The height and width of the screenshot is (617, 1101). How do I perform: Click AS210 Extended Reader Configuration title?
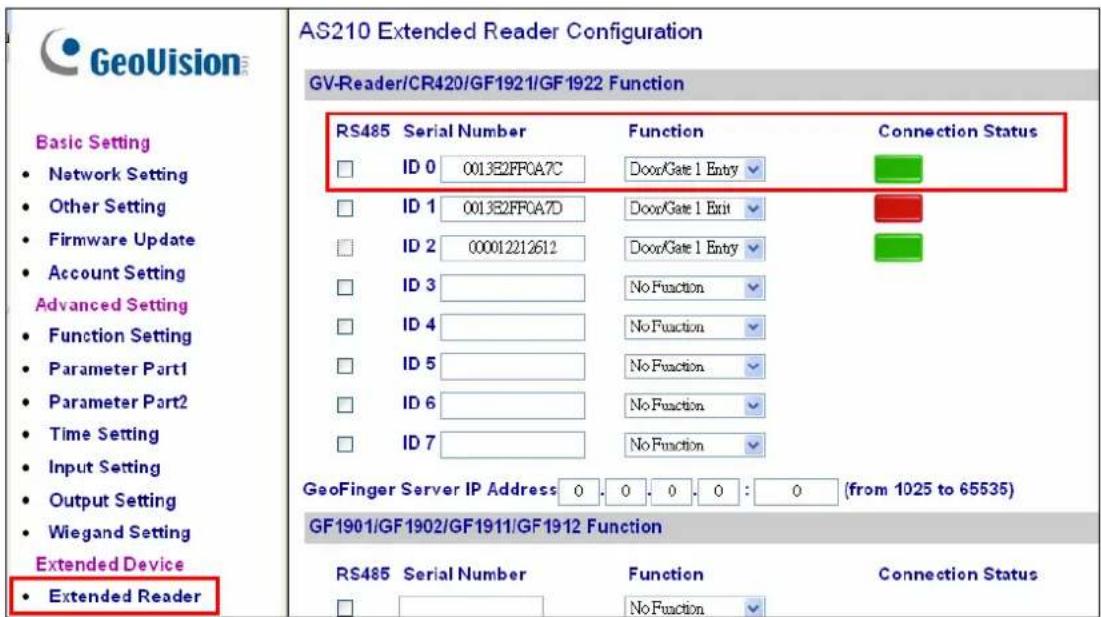(501, 32)
